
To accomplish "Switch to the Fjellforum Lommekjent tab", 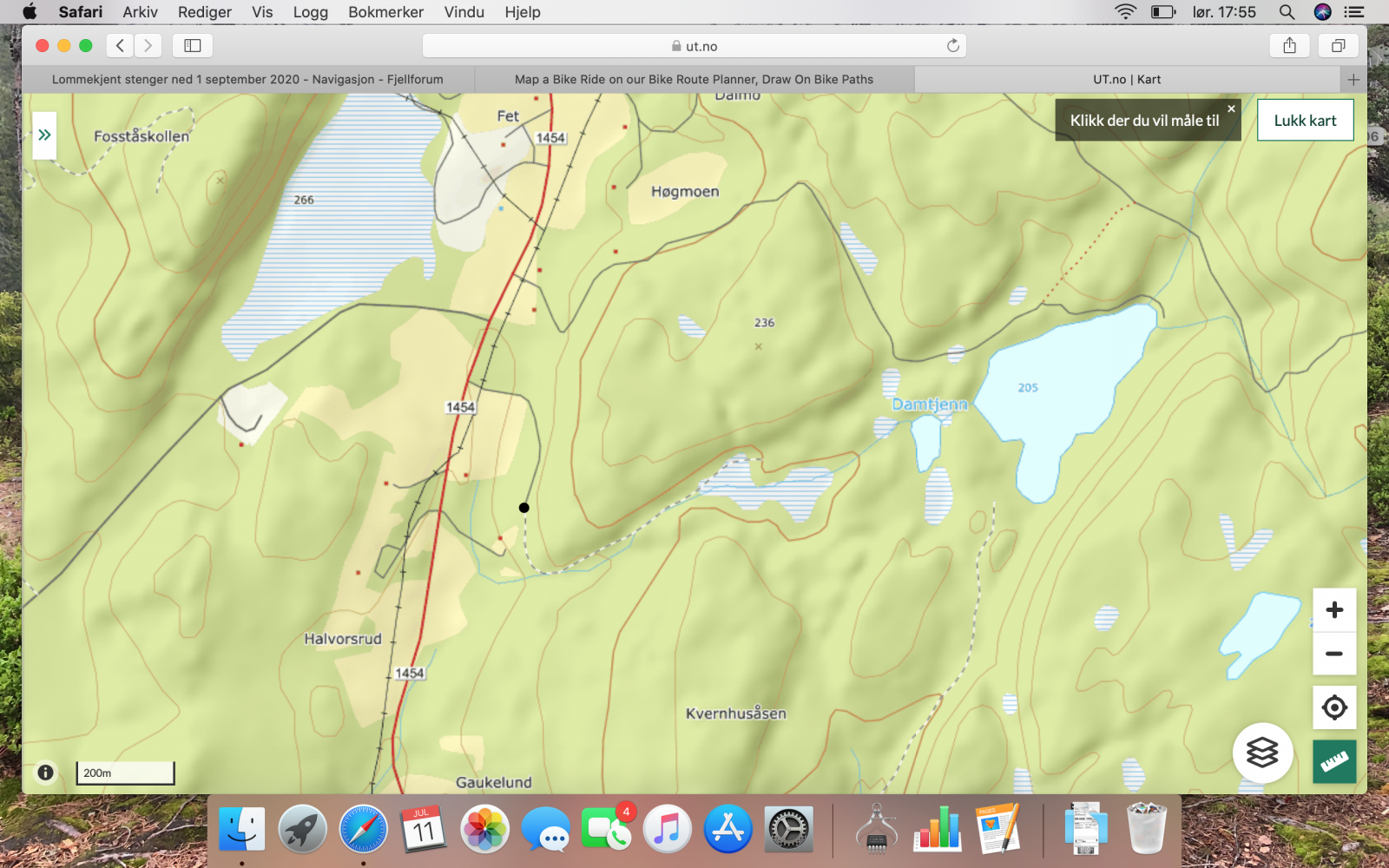I will coord(247,80).
